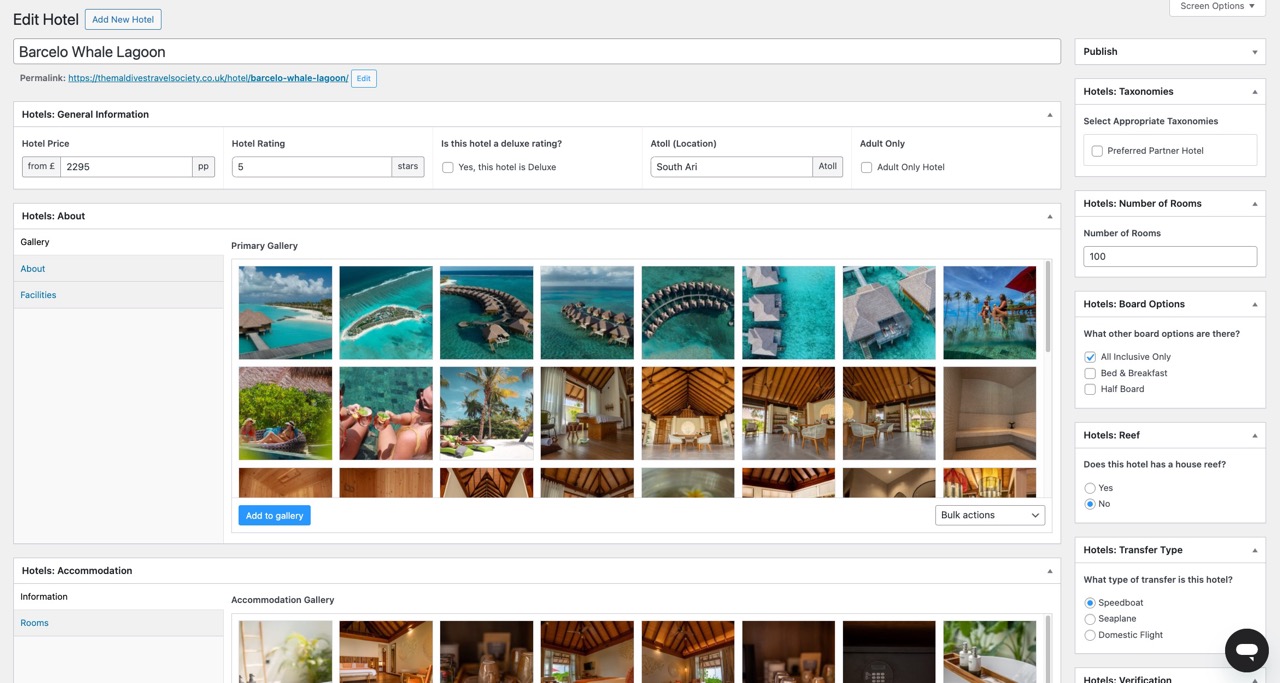Click the Atoll location input field

tap(731, 167)
